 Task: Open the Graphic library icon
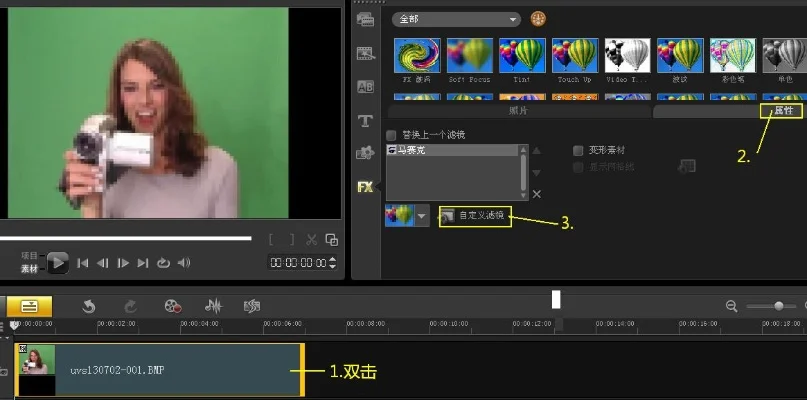click(x=365, y=152)
